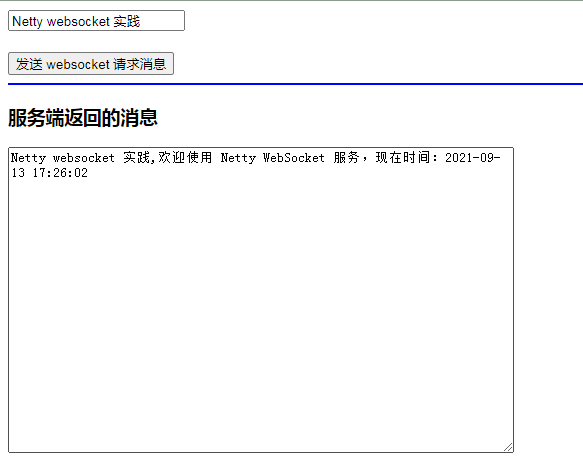Place cursor at 欢迎使用 in the response

point(185,158)
